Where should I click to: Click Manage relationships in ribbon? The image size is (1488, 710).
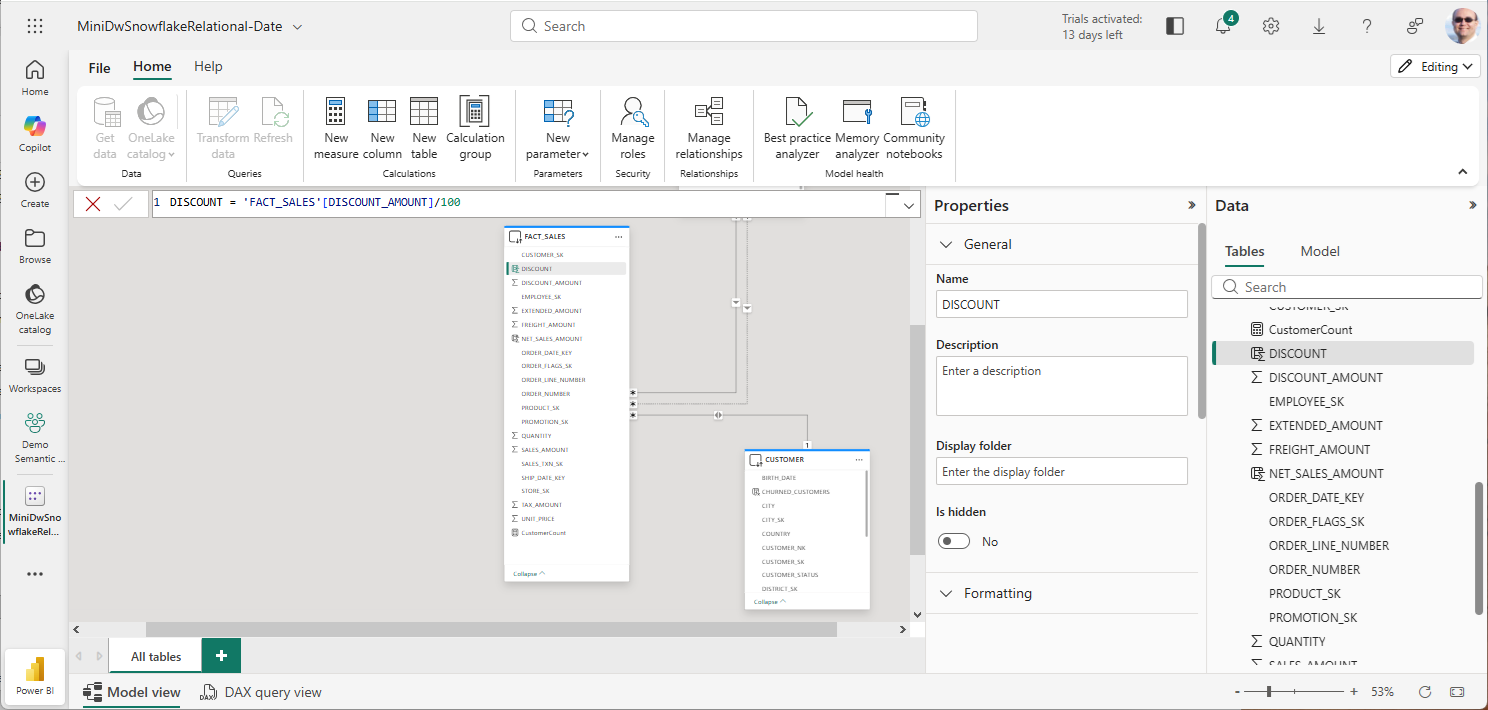708,112
